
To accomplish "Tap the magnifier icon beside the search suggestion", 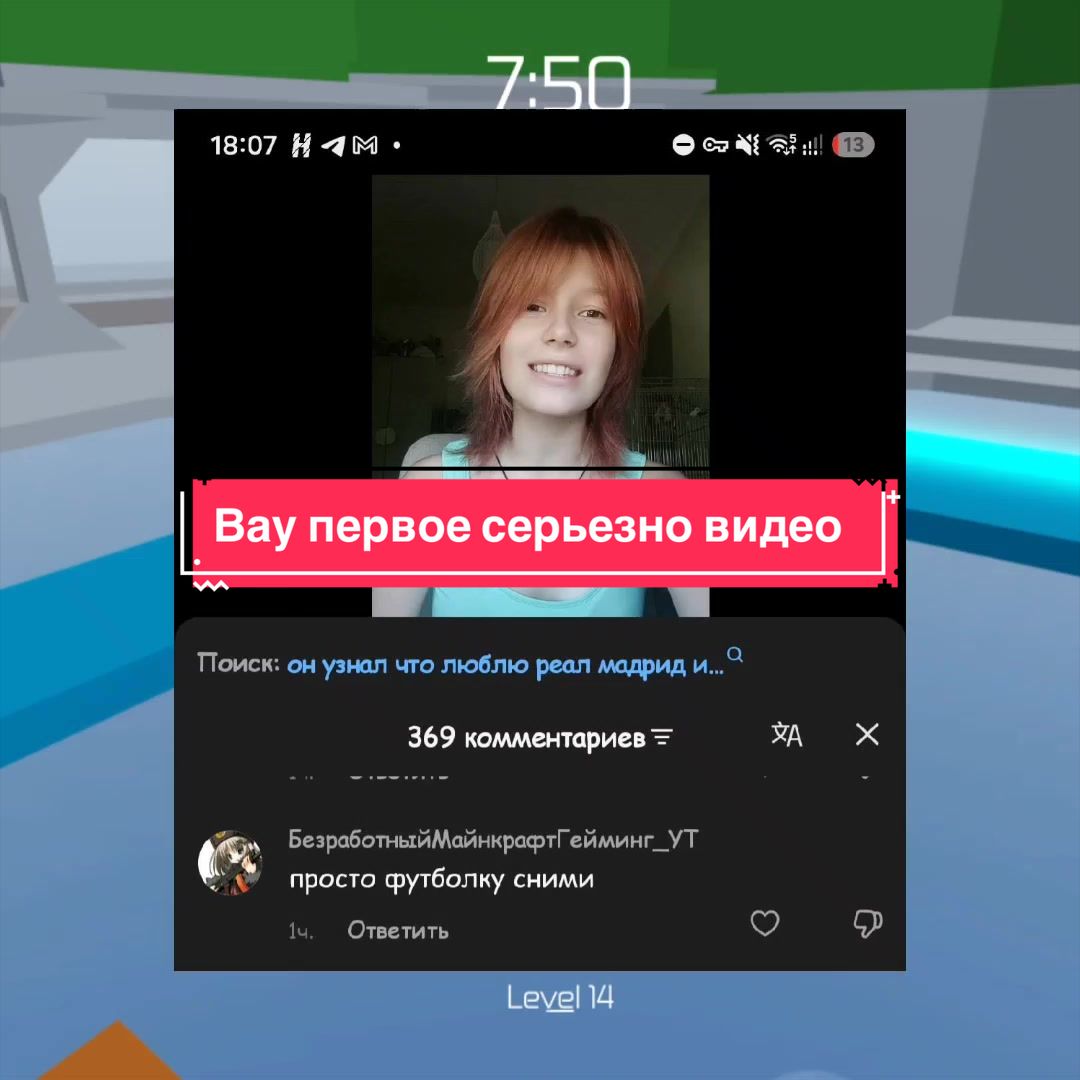I will pos(735,654).
